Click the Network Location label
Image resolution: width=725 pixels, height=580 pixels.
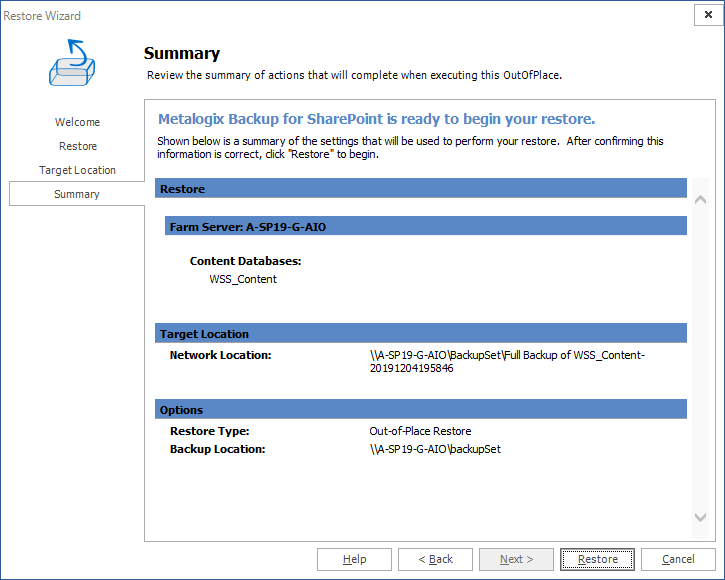point(220,355)
